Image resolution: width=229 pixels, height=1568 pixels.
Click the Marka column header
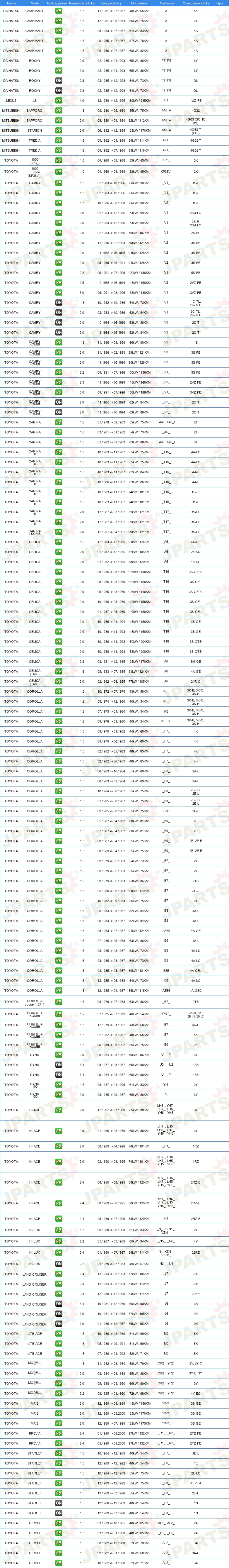11,3
